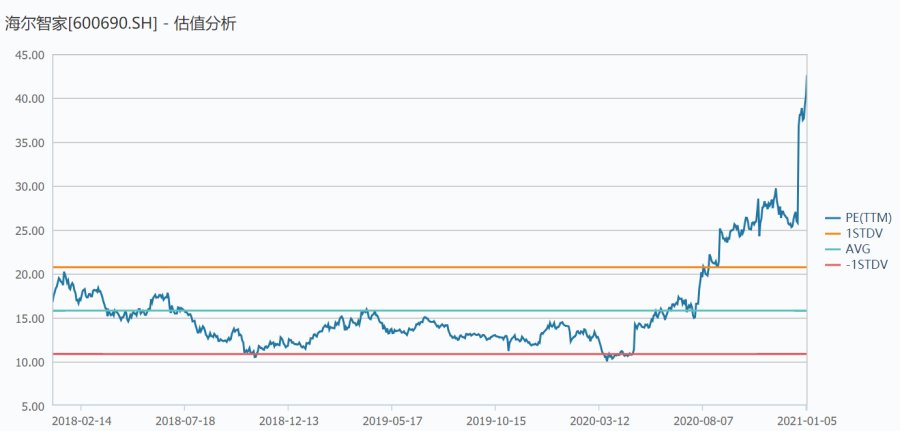This screenshot has width=900, height=431.
Task: Click the 2018-02-14 date label
Action: click(80, 421)
